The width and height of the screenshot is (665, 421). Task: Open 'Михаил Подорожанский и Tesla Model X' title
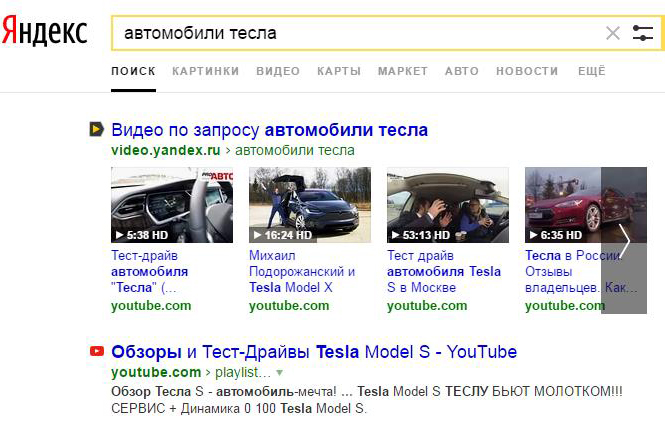302,271
